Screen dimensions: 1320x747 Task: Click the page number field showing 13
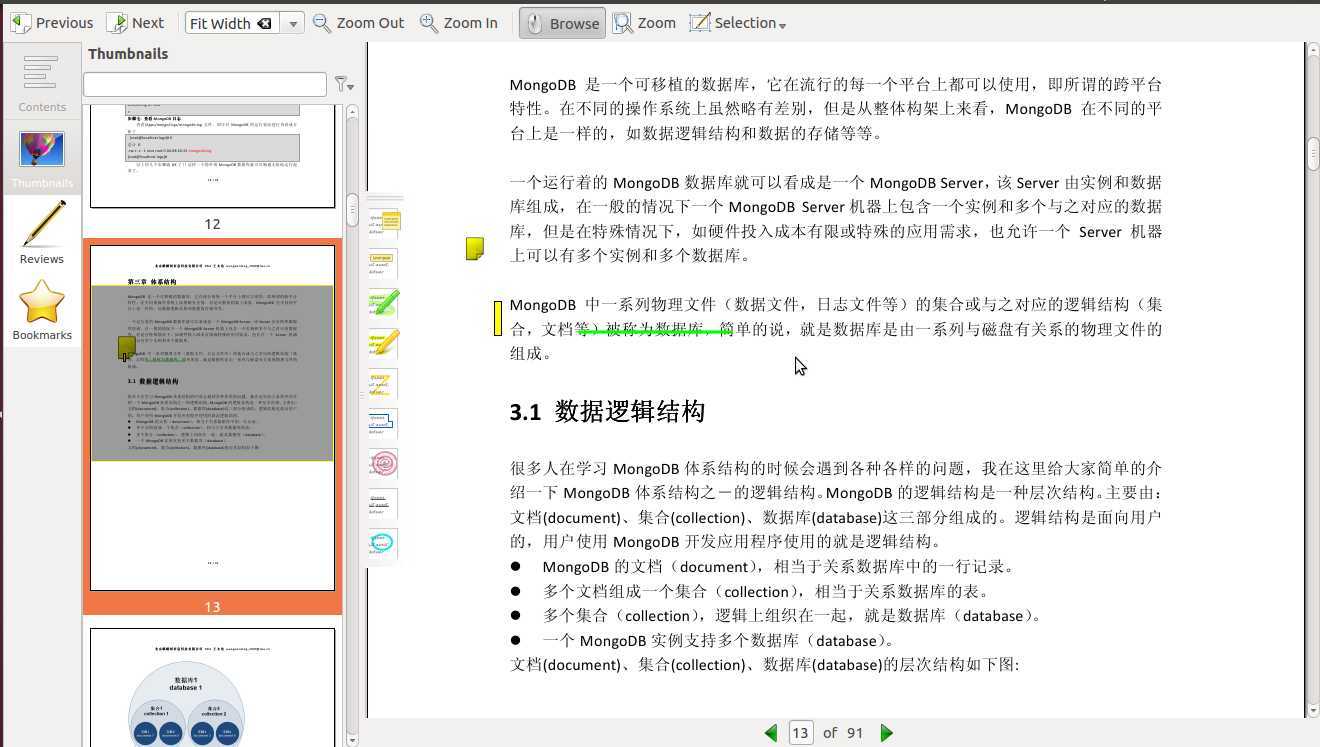pyautogui.click(x=800, y=733)
